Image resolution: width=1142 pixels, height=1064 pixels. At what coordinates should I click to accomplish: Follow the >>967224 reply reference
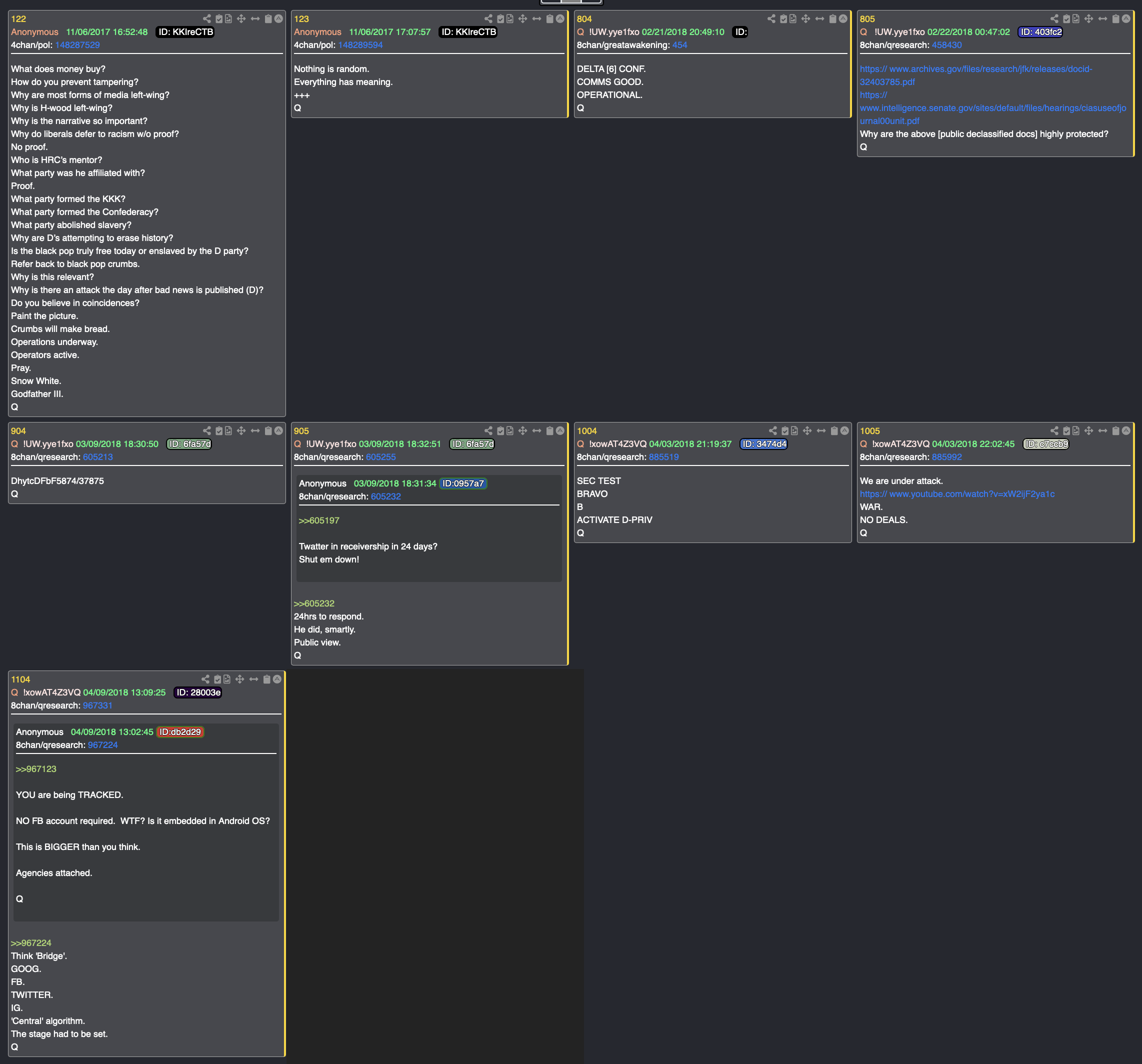point(31,943)
